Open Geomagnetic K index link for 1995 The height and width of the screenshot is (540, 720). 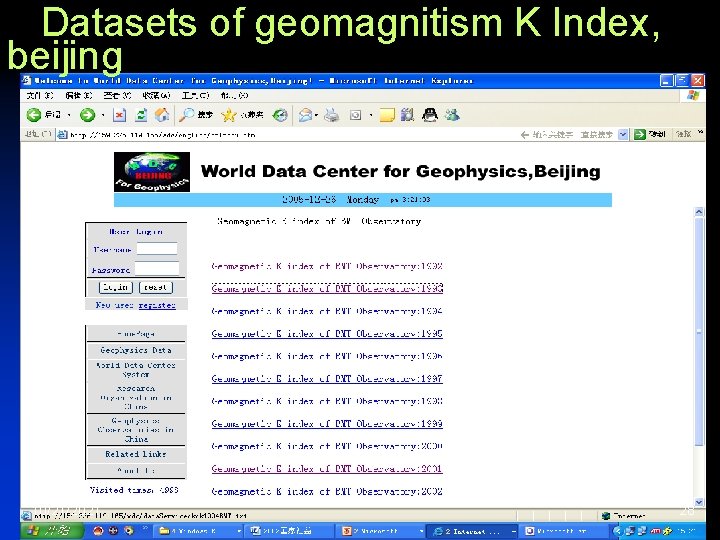(x=327, y=334)
